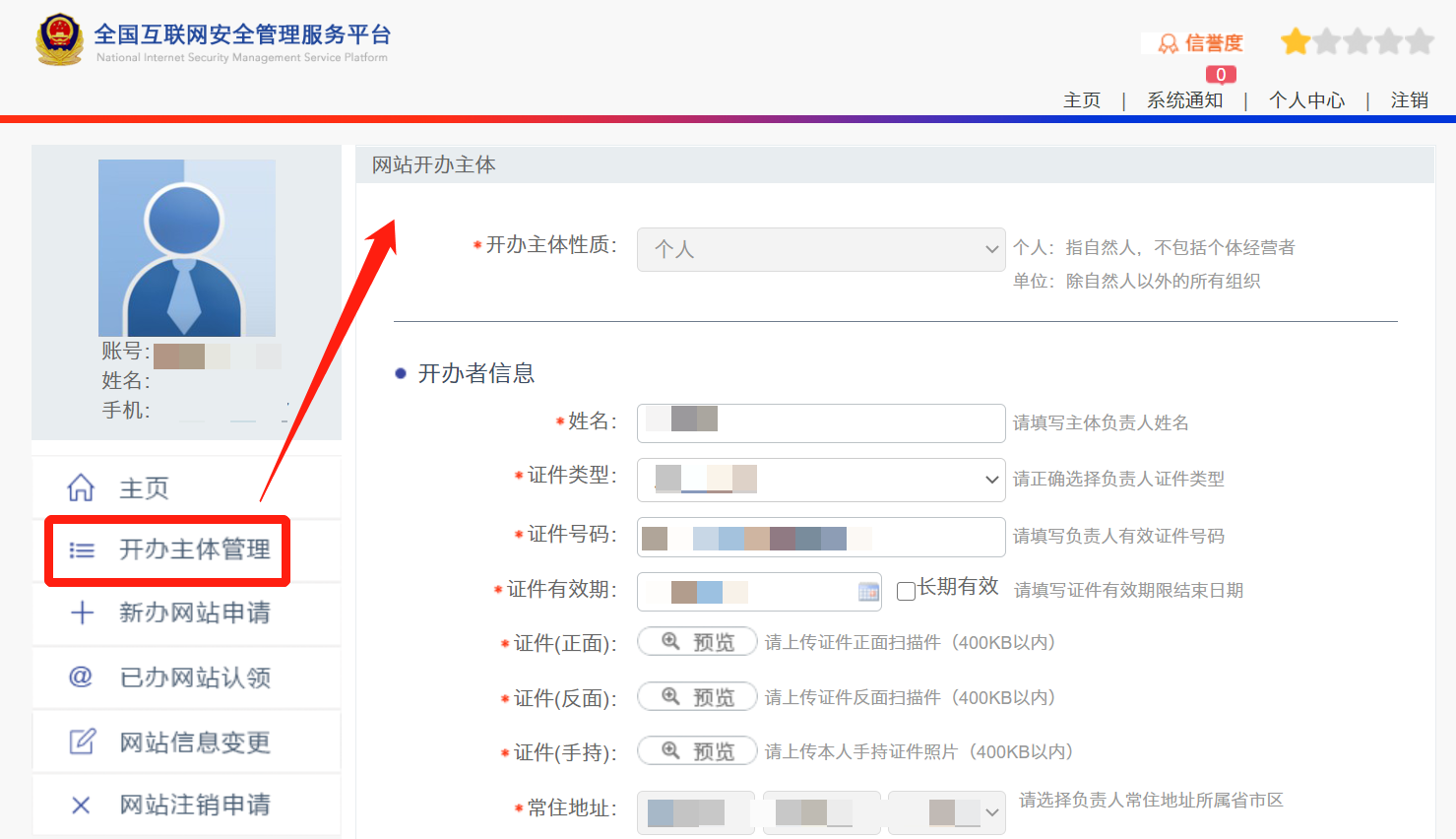This screenshot has height=839, width=1456.
Task: Click the edit icon for 网站信息变更
Action: coord(82,742)
